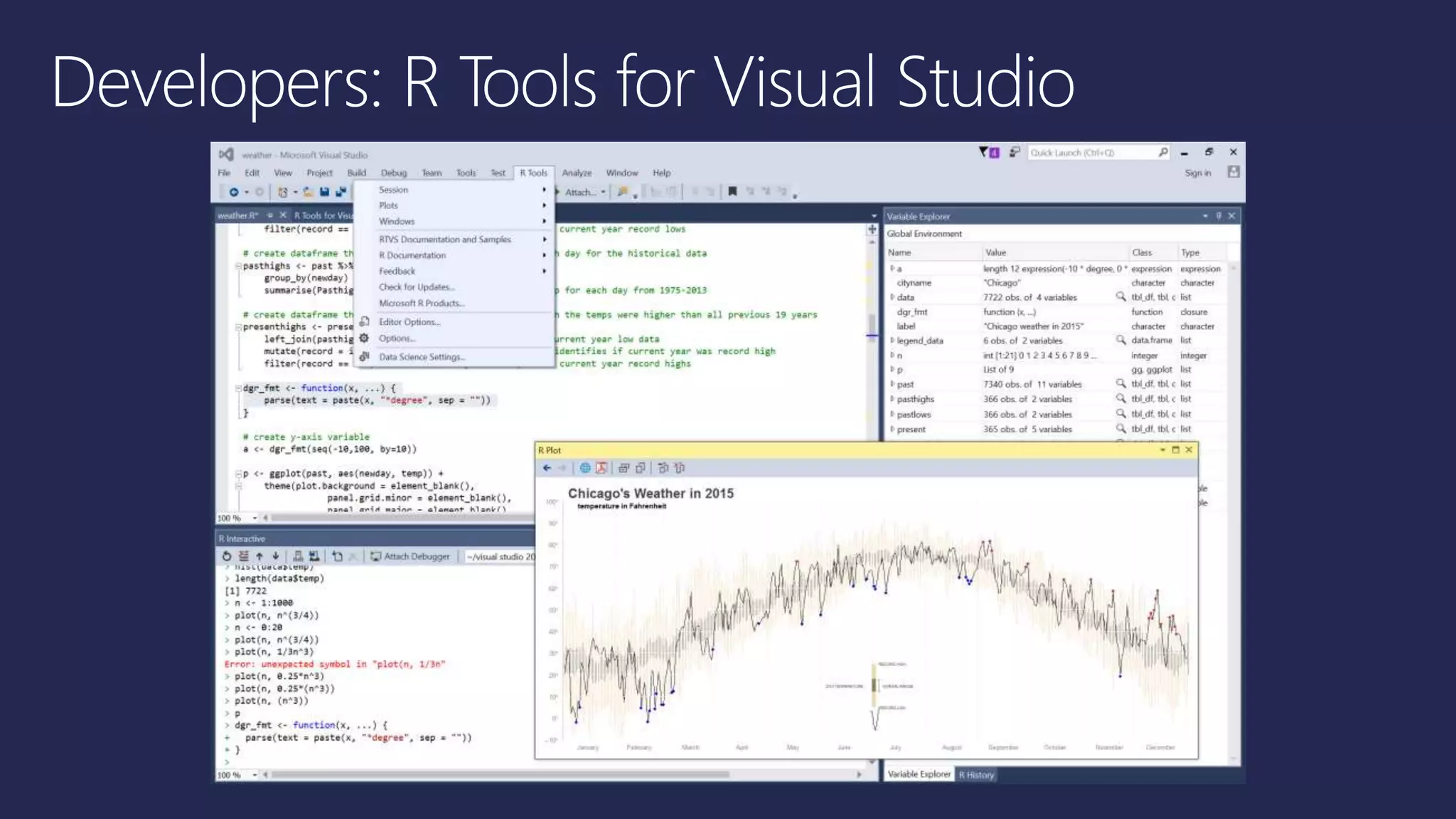Click the save icon in main toolbar
Screen dimensions: 1456x819
click(x=324, y=192)
